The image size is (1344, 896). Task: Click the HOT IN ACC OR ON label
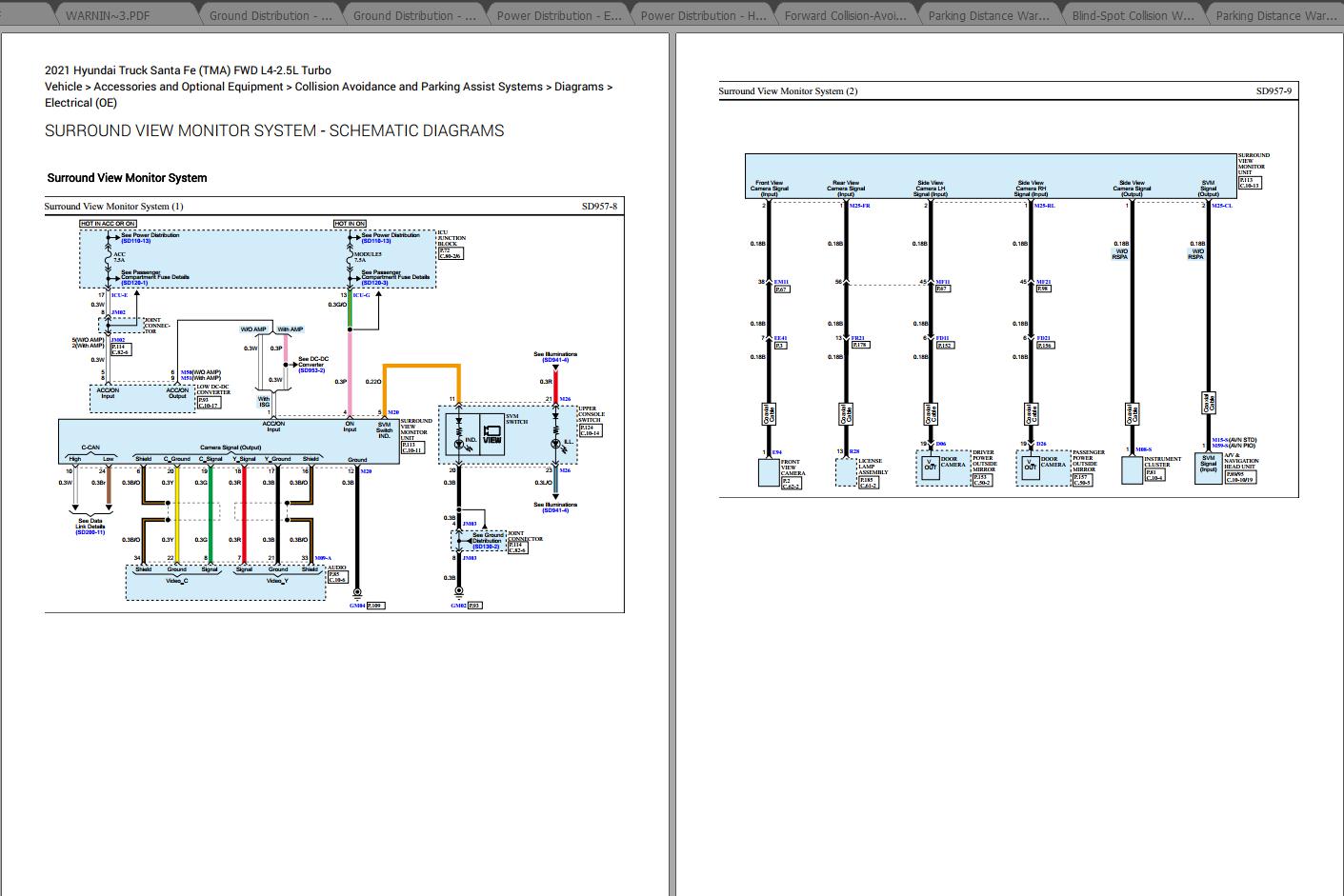109,224
